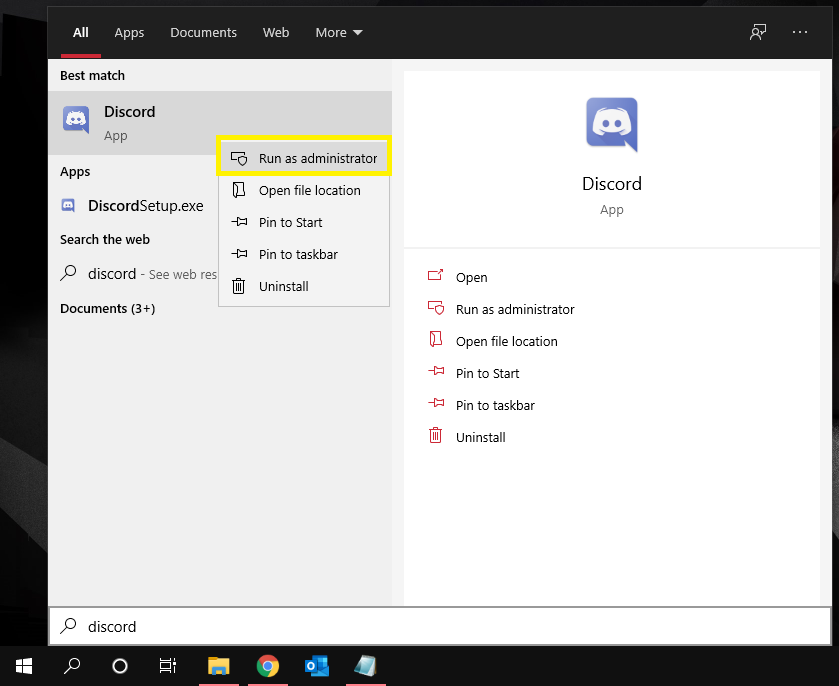Click the Discord icon in best match

[76, 119]
